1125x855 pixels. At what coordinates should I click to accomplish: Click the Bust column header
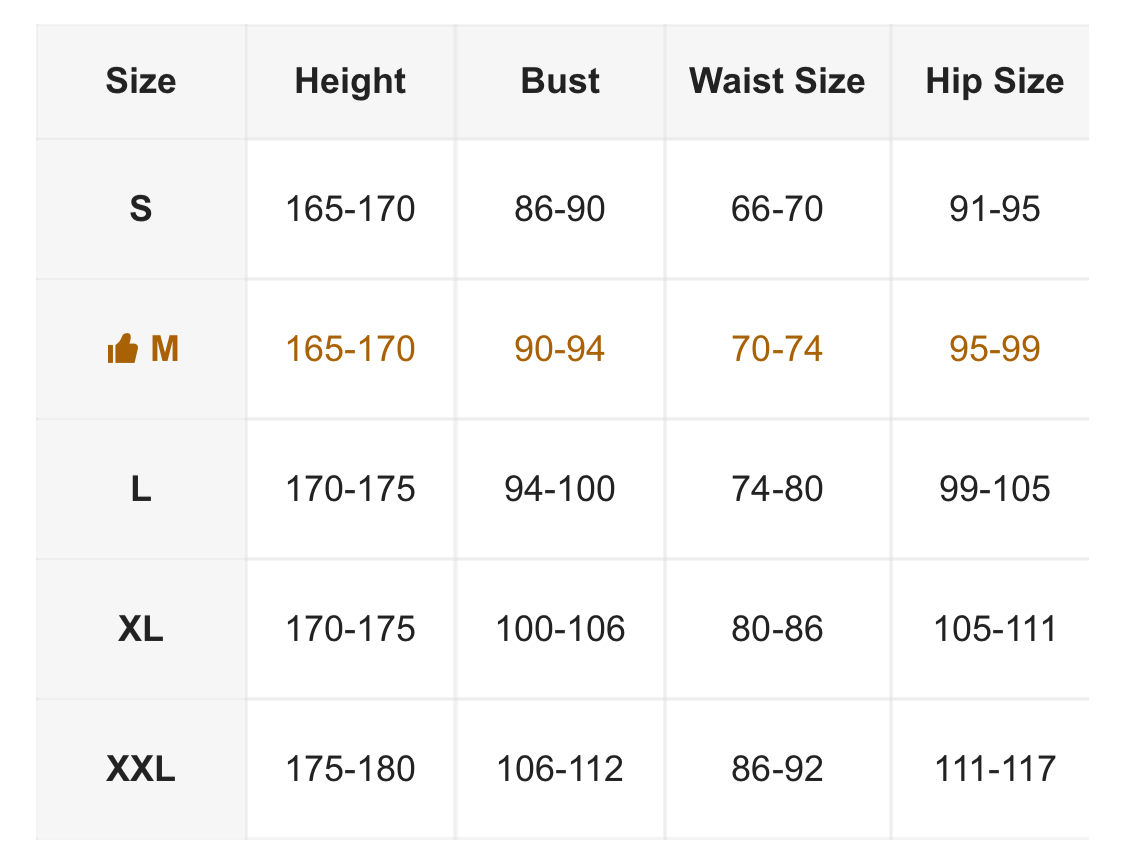(560, 81)
